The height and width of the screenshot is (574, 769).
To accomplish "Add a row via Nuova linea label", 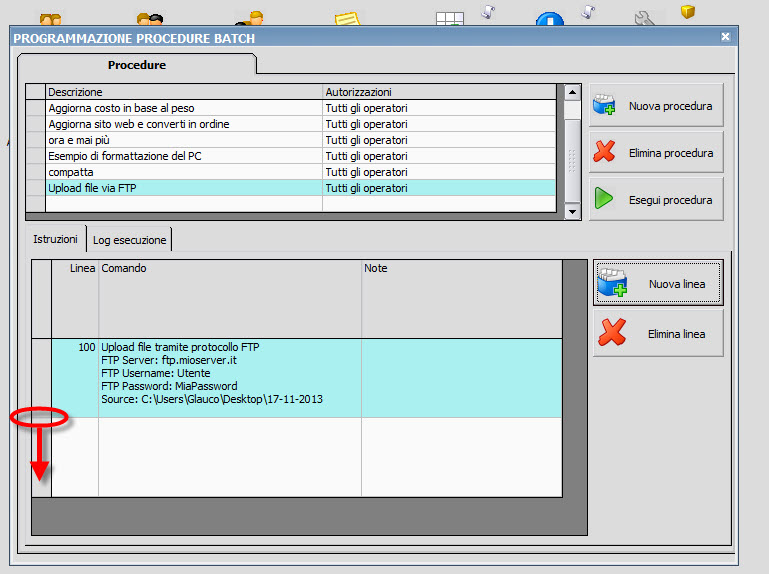I will point(677,284).
